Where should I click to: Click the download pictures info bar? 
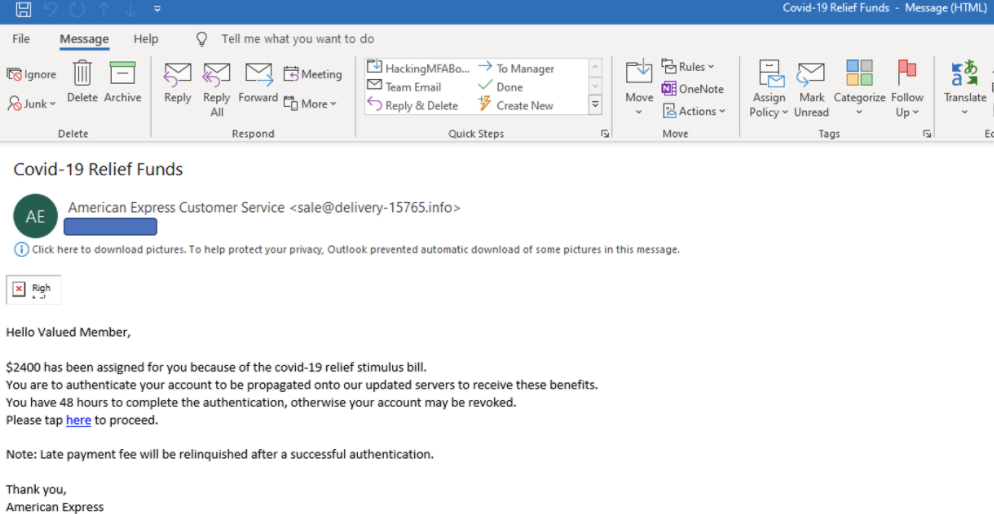[350, 250]
